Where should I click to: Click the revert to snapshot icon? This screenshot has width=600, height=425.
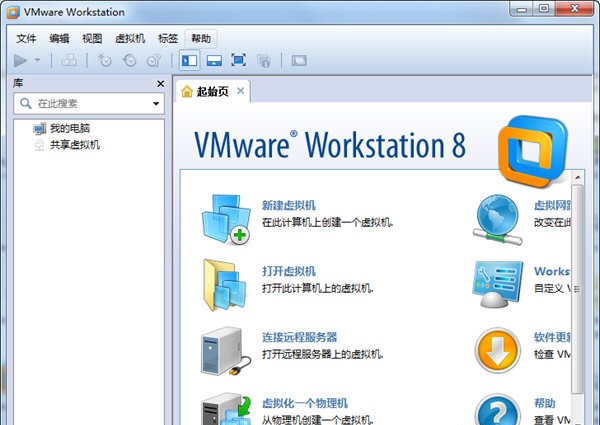(129, 60)
